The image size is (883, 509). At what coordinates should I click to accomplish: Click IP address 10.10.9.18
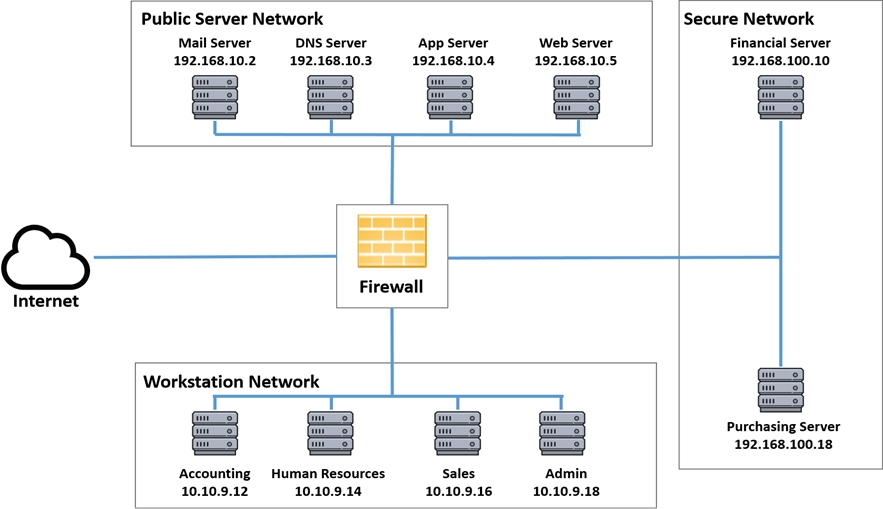pos(566,491)
